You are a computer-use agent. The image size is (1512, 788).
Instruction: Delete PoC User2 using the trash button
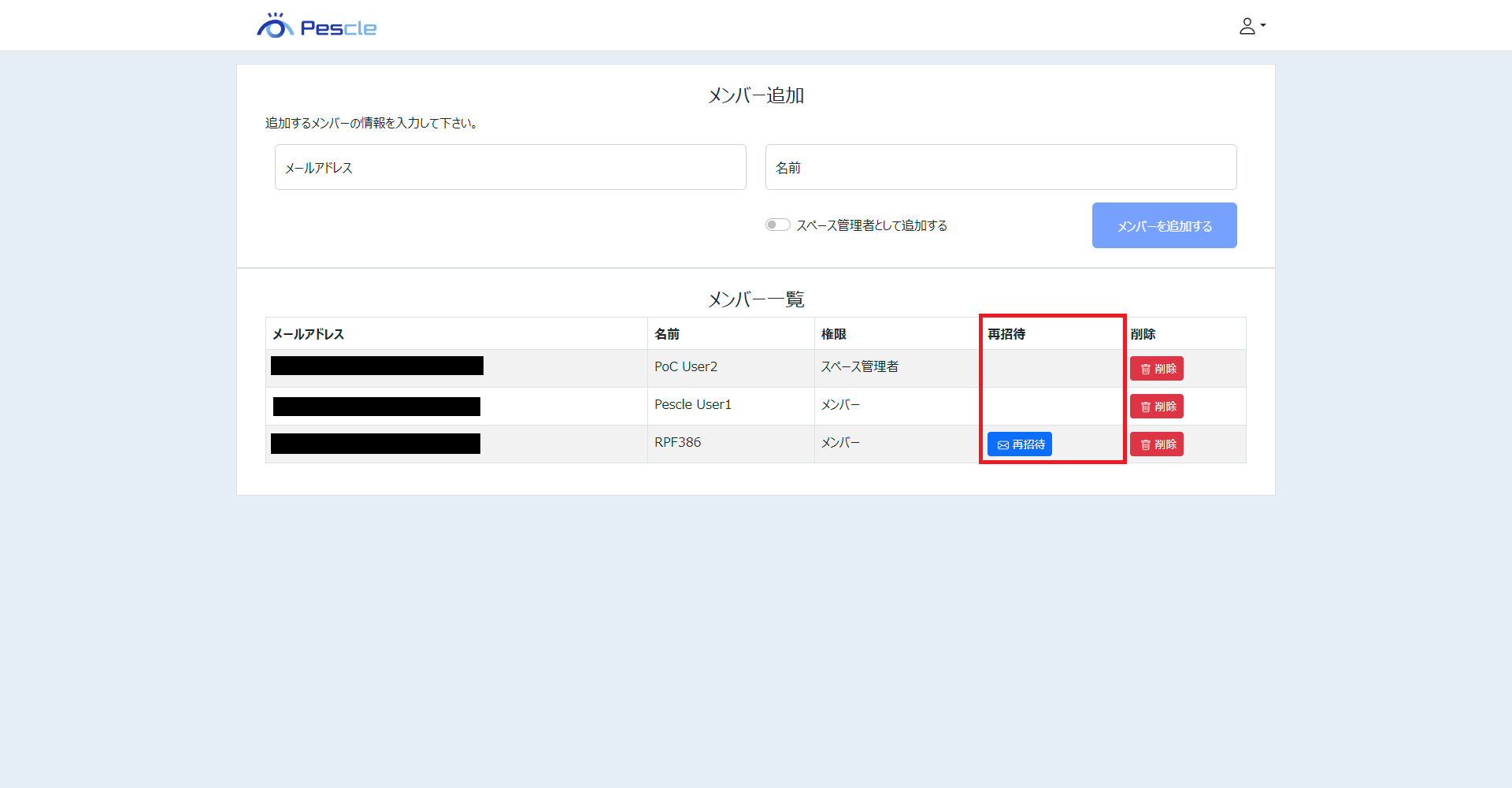point(1156,369)
